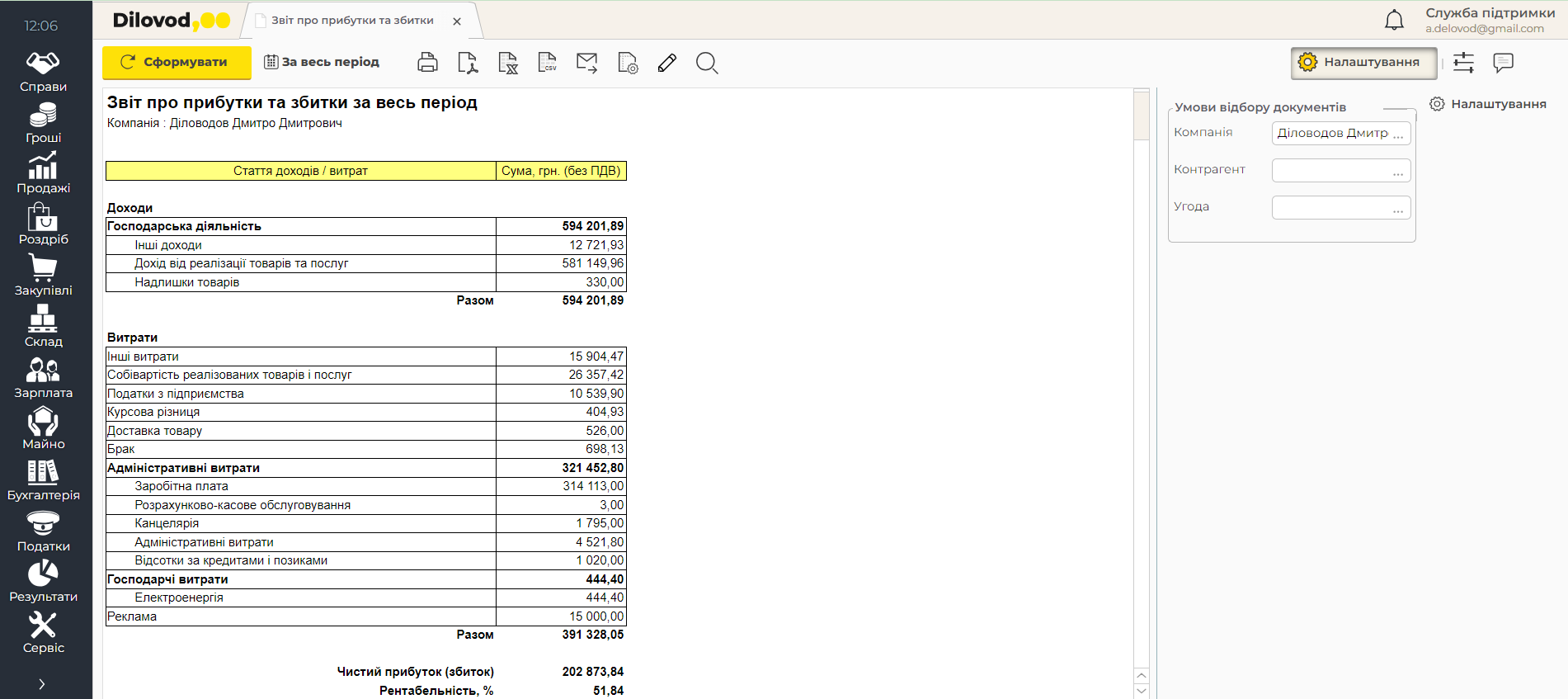Viewport: 1568px width, 699px height.
Task: Export the report to Excel
Action: (508, 63)
